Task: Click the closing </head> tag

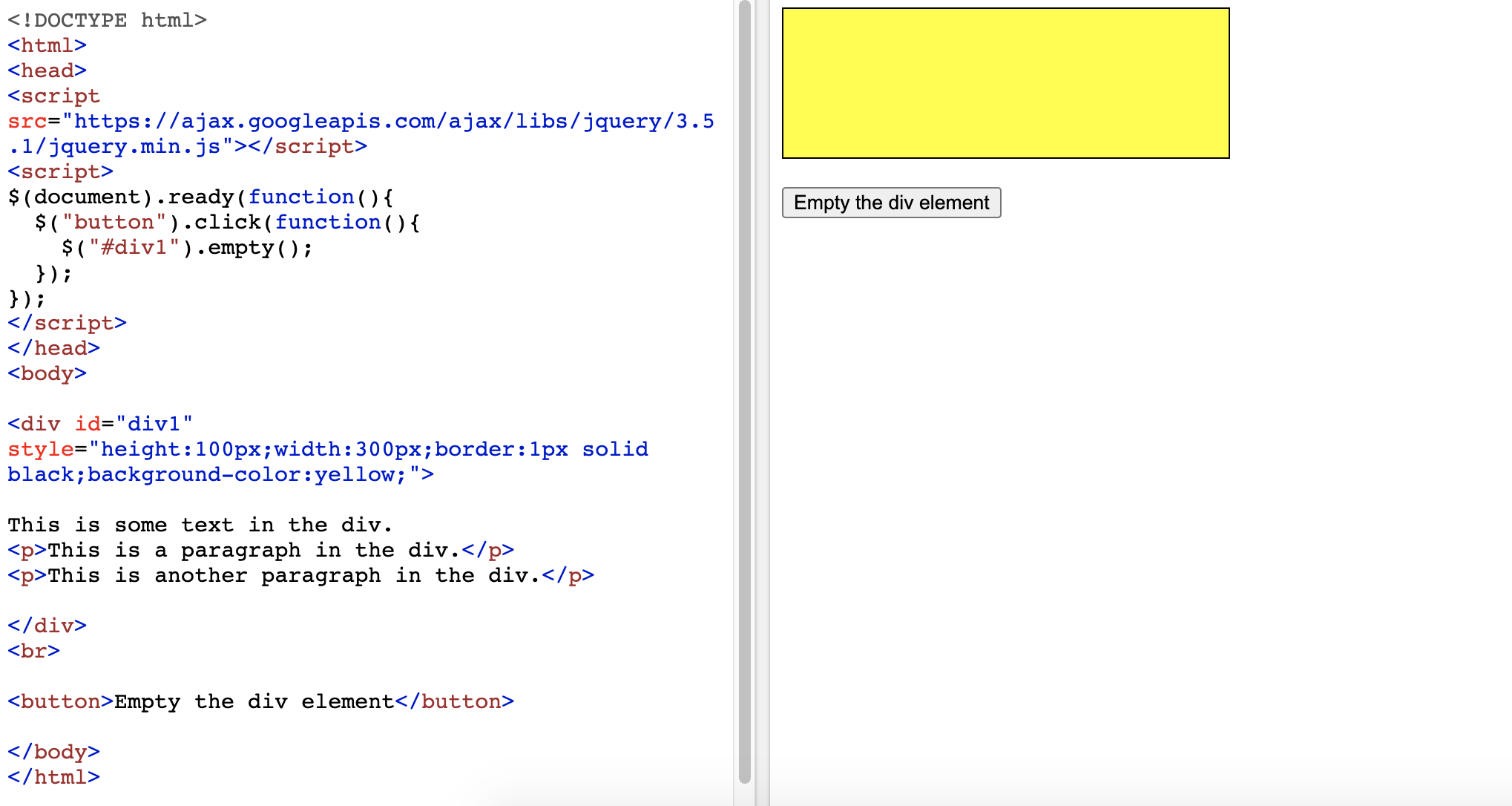Action: pos(53,348)
